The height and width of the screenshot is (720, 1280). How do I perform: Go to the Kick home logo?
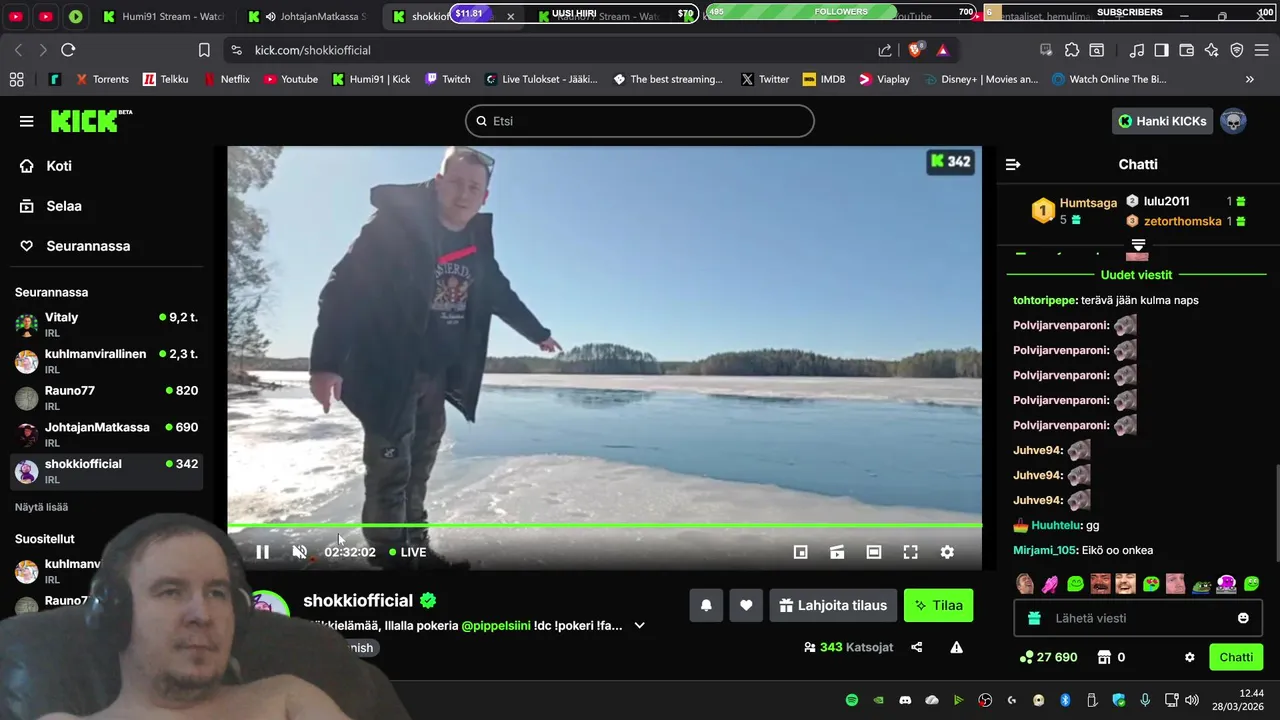[x=91, y=121]
